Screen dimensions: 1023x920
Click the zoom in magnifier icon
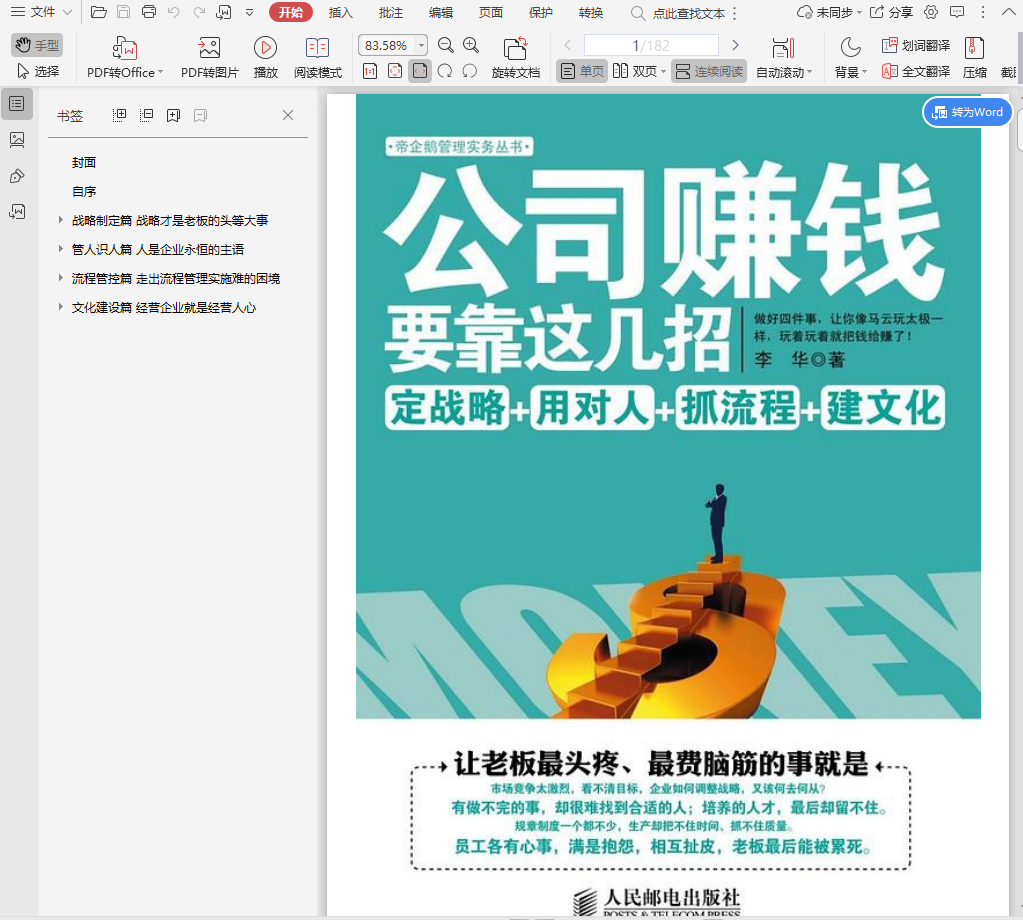click(471, 45)
